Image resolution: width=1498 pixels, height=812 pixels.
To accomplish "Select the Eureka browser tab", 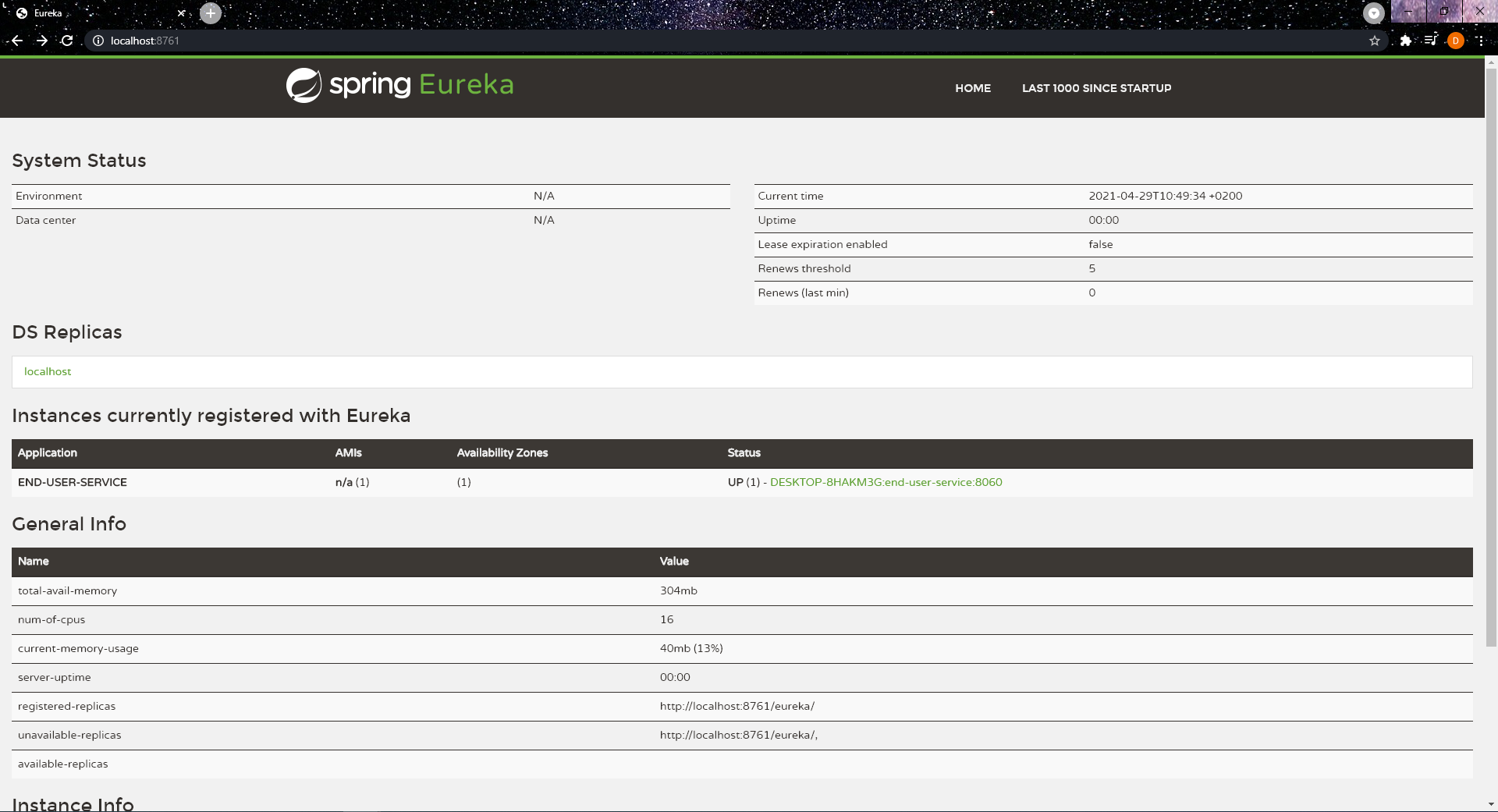I will [100, 13].
